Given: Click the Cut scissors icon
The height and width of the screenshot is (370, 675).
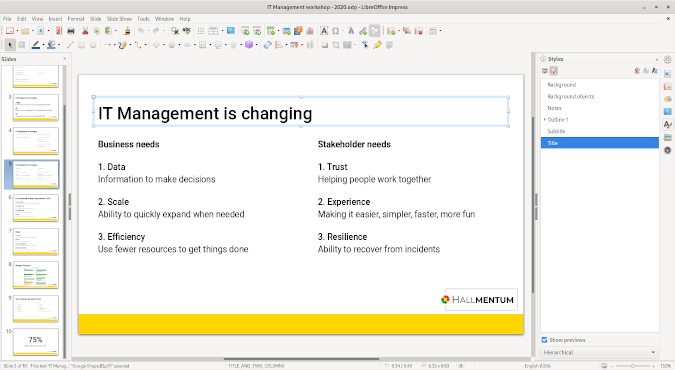Looking at the screenshot, I should pos(85,31).
